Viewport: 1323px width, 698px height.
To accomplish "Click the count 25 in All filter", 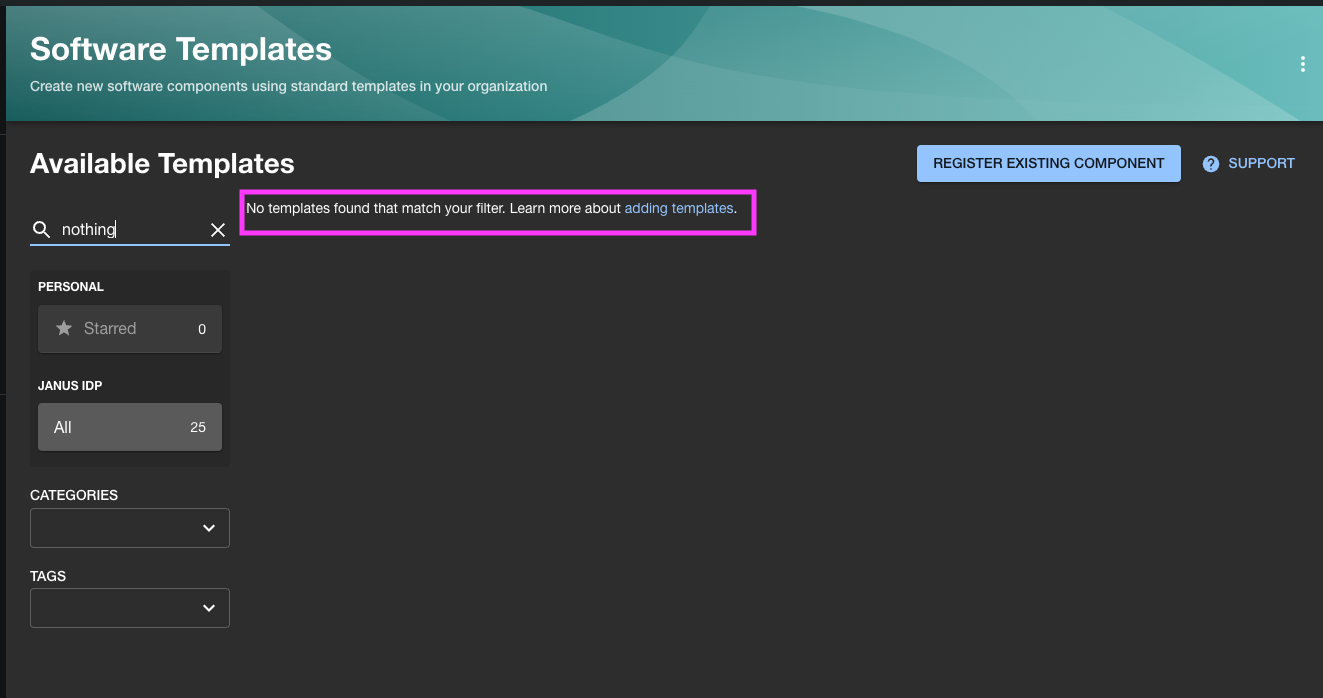I will (x=198, y=427).
